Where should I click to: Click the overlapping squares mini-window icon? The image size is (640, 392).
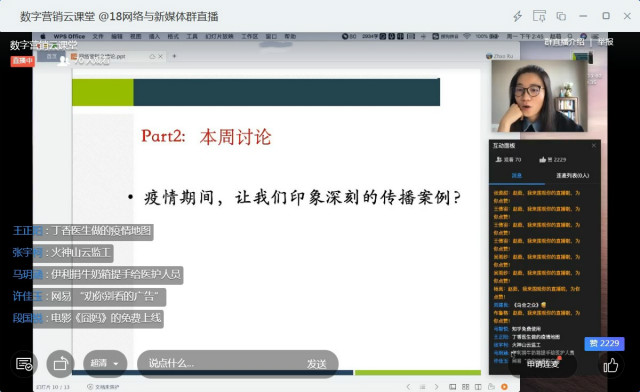tap(561, 16)
